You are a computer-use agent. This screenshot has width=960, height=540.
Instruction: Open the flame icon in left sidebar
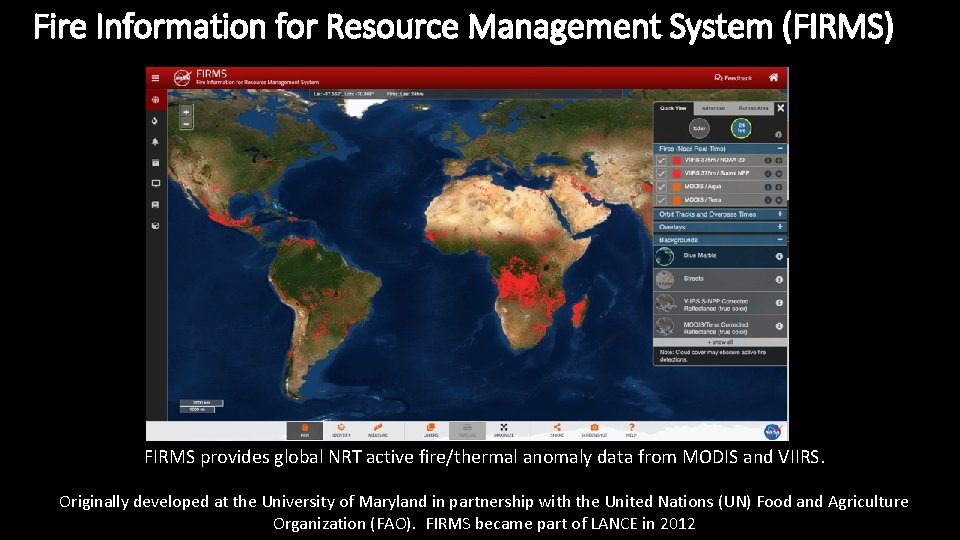pos(155,121)
